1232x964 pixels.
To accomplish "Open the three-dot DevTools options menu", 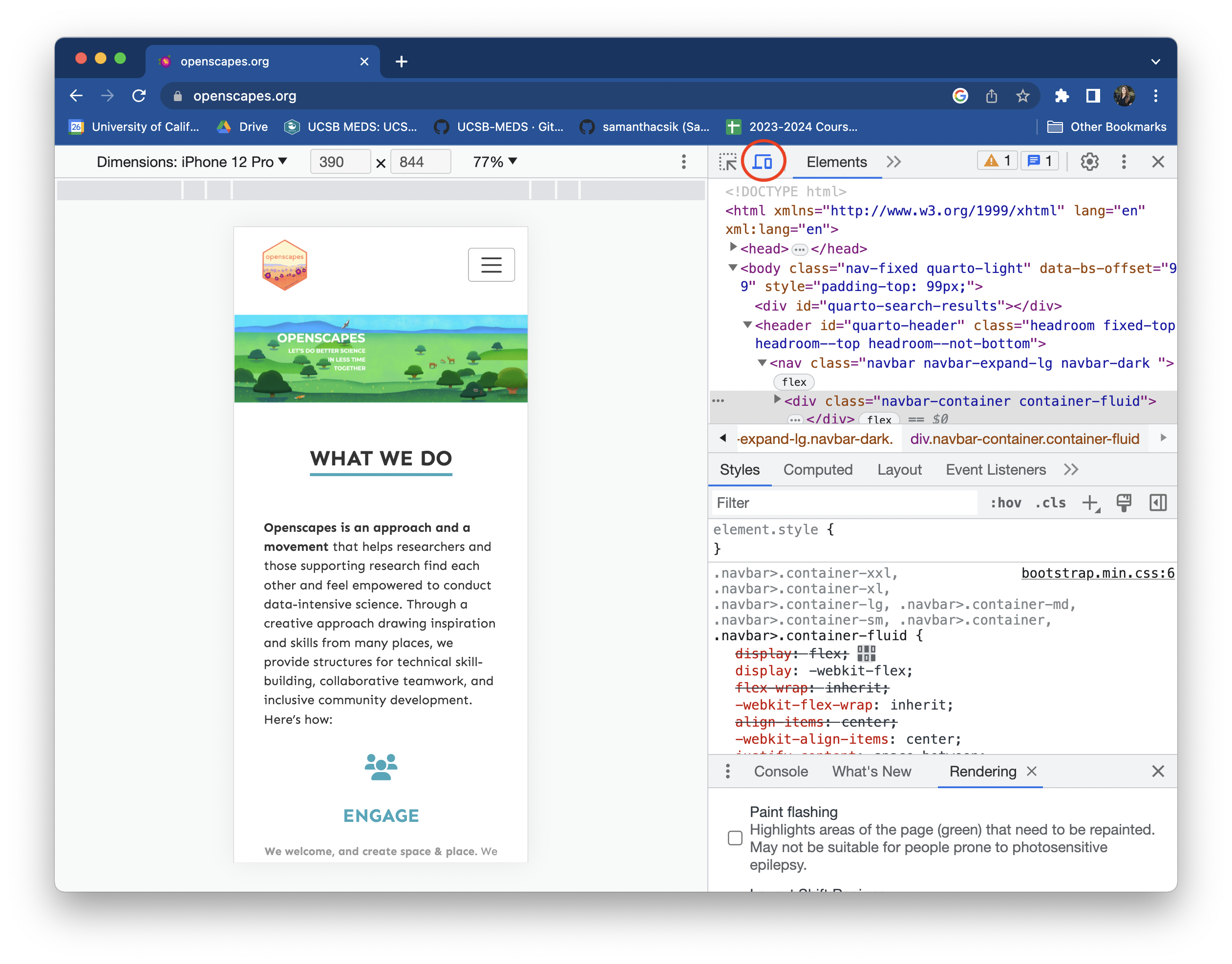I will click(x=1124, y=162).
